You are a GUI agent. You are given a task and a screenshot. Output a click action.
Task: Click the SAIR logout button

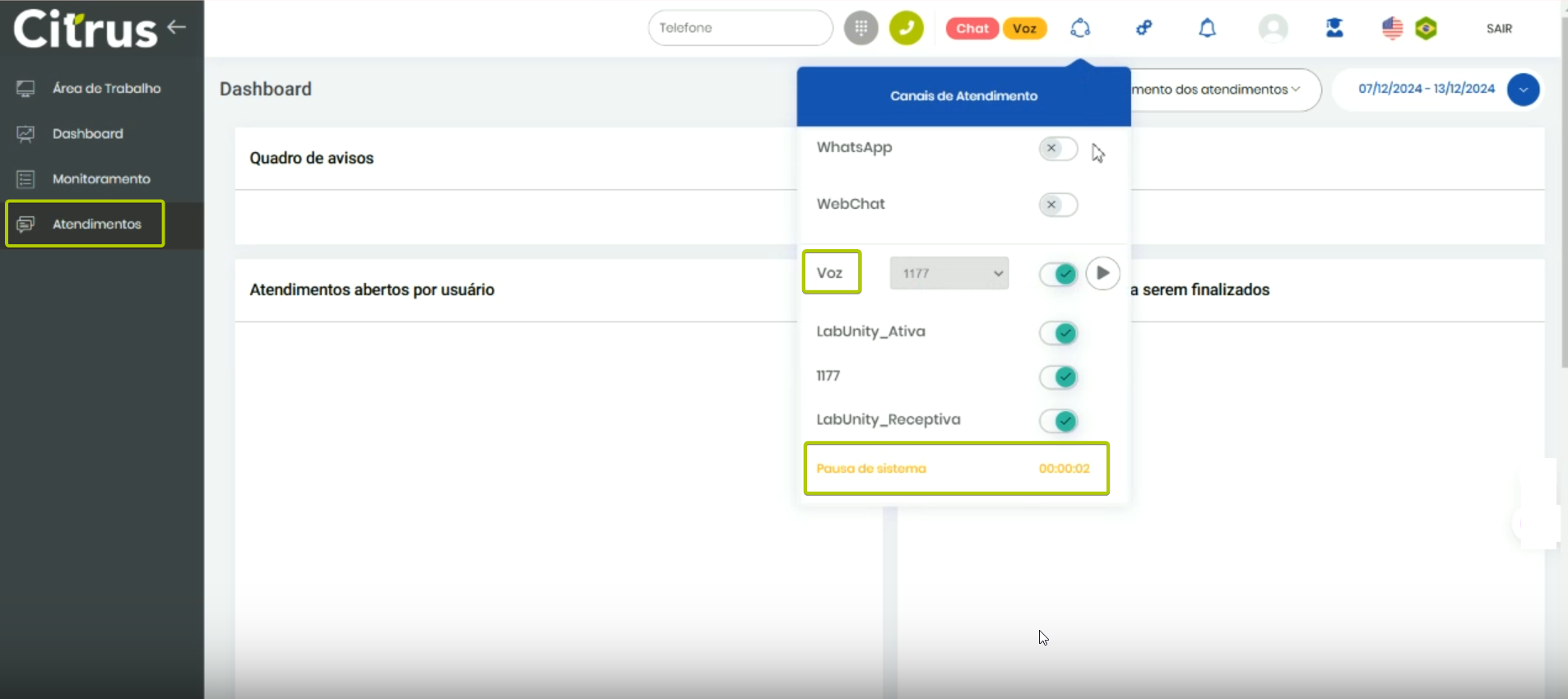(x=1499, y=29)
